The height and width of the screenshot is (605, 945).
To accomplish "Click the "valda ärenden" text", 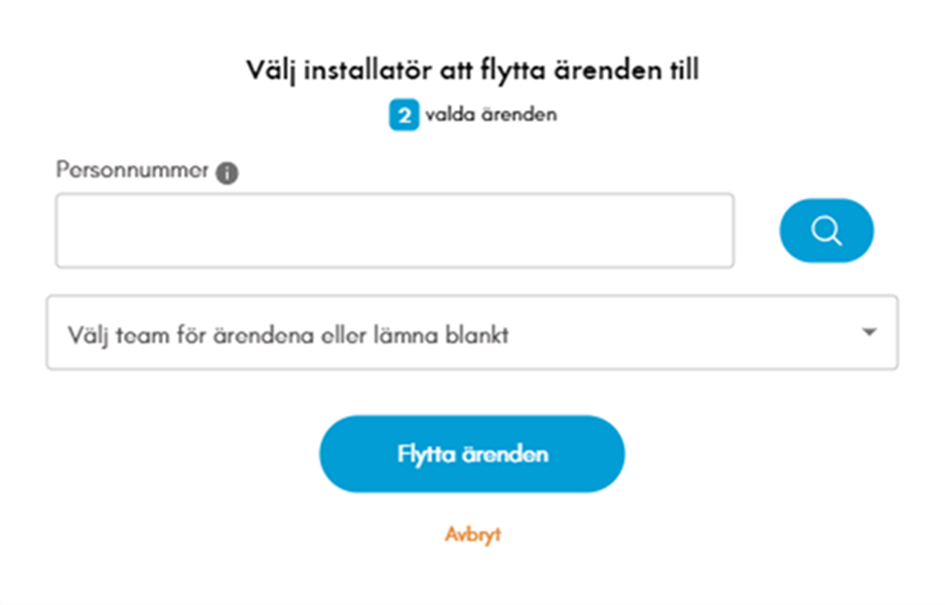I will tap(490, 115).
